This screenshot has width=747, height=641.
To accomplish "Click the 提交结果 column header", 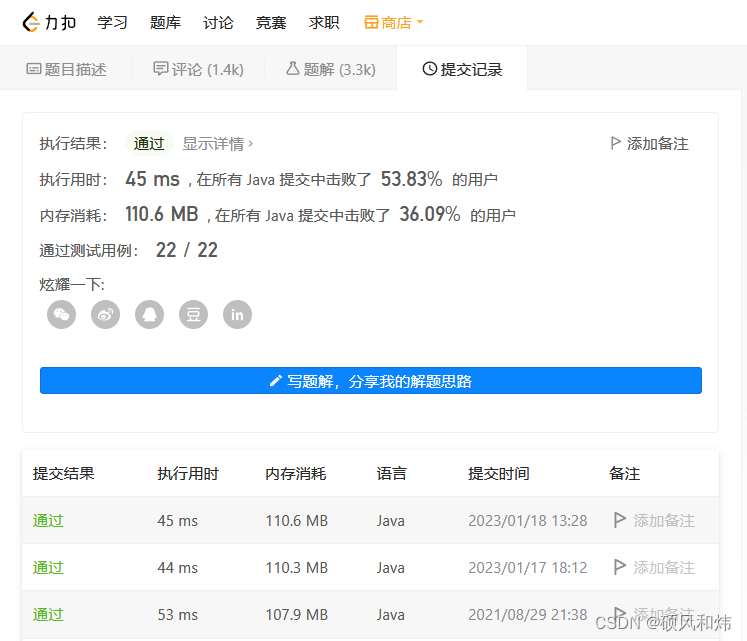I will pyautogui.click(x=63, y=473).
